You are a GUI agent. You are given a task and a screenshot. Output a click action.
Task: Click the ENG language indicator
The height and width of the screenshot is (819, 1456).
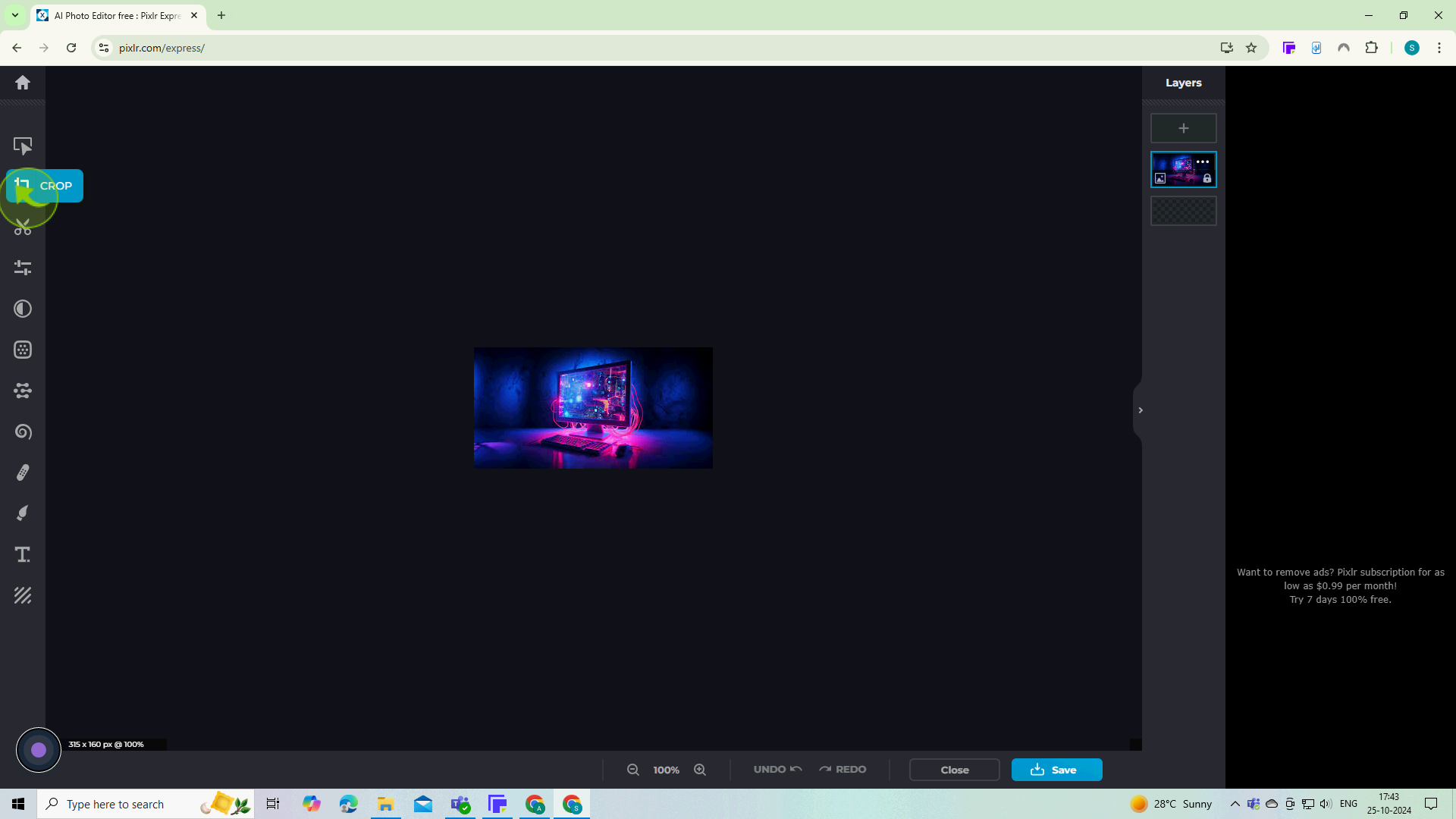1348,804
